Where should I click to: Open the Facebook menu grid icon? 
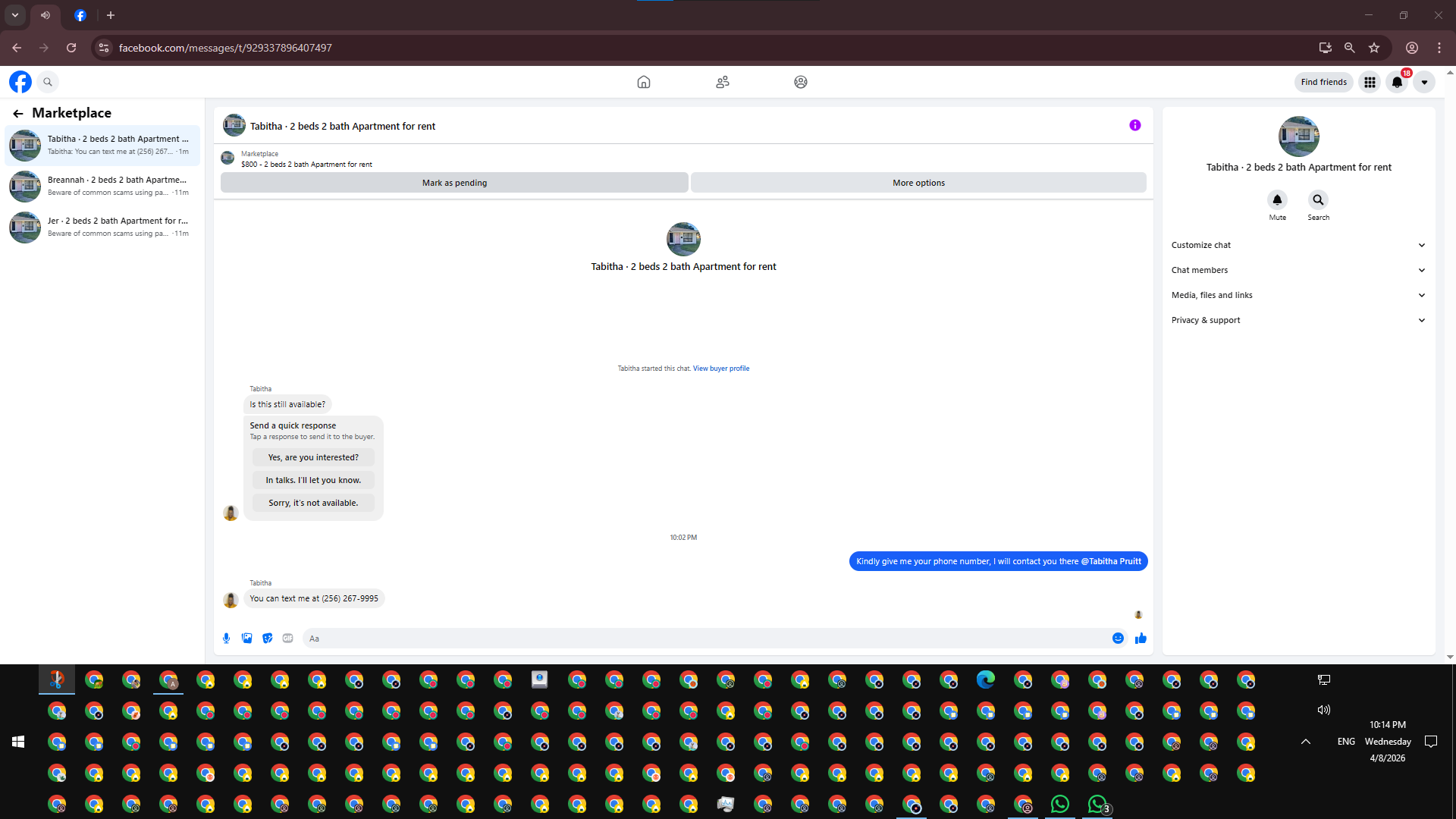pyautogui.click(x=1370, y=82)
